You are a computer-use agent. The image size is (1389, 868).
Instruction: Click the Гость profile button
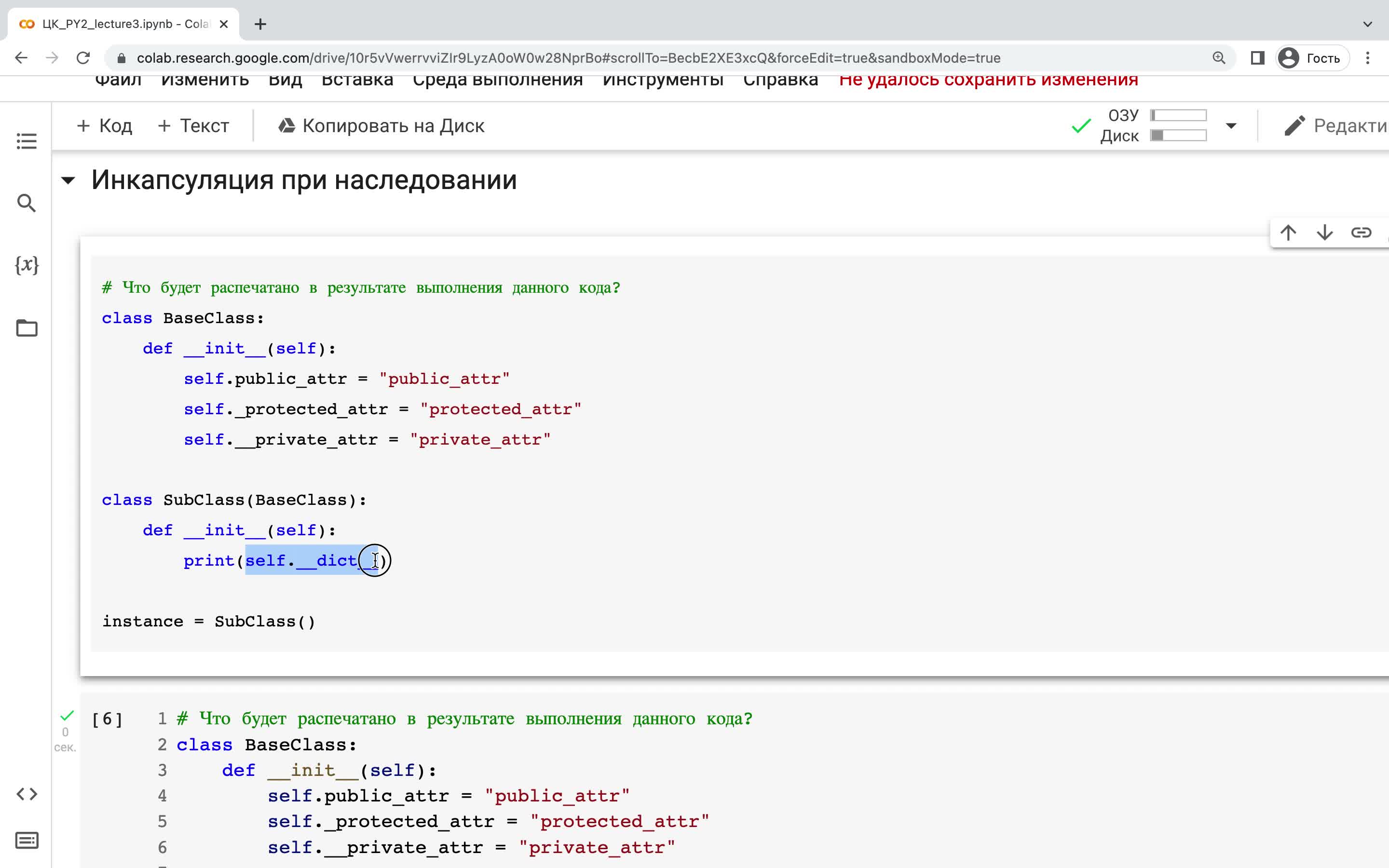click(x=1312, y=58)
